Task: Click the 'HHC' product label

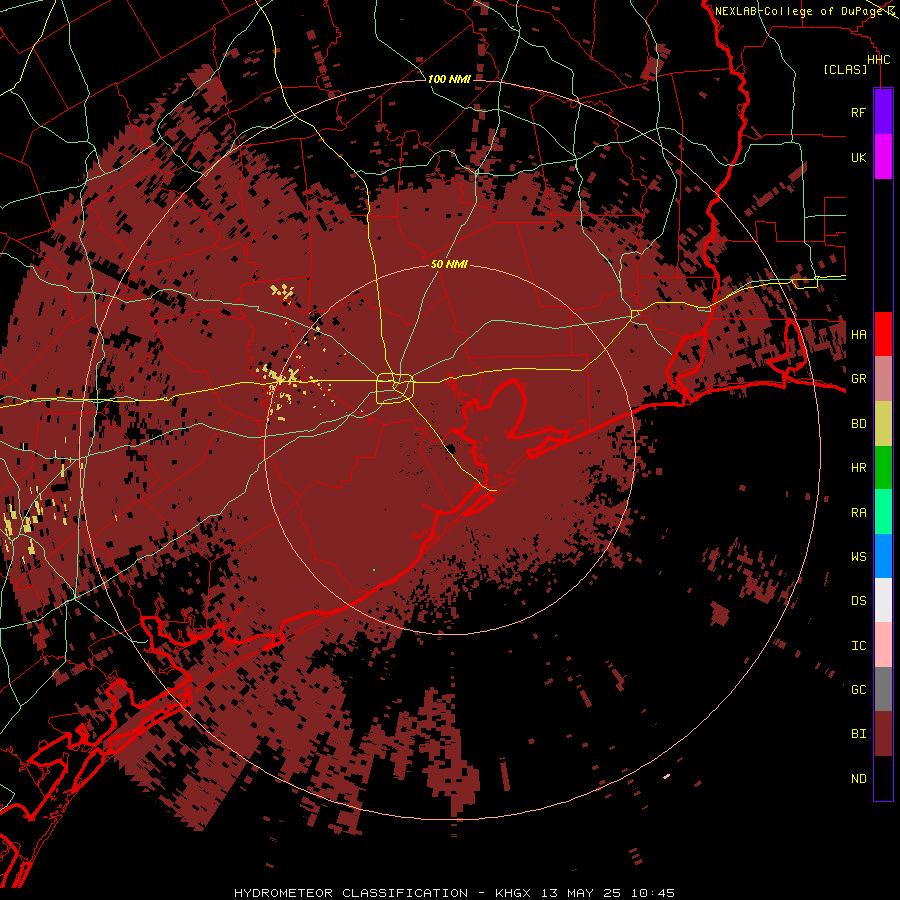Action: click(878, 60)
